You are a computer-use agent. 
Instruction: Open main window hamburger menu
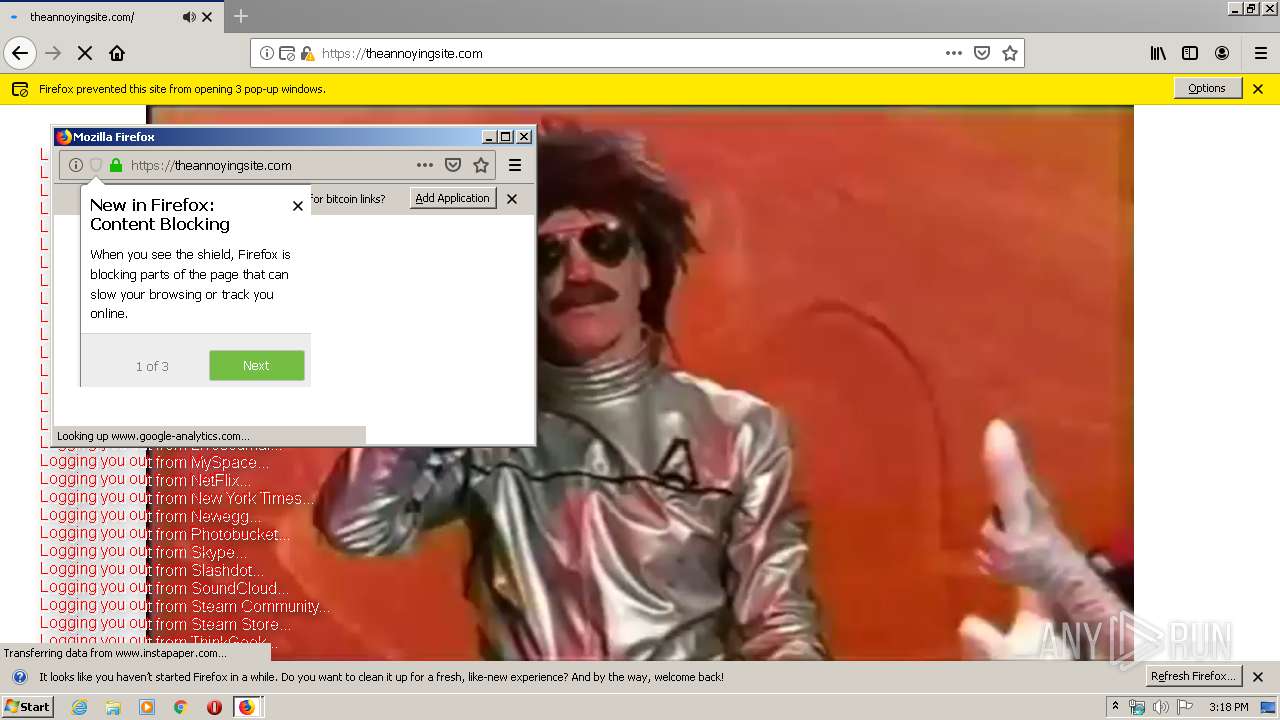click(1260, 53)
